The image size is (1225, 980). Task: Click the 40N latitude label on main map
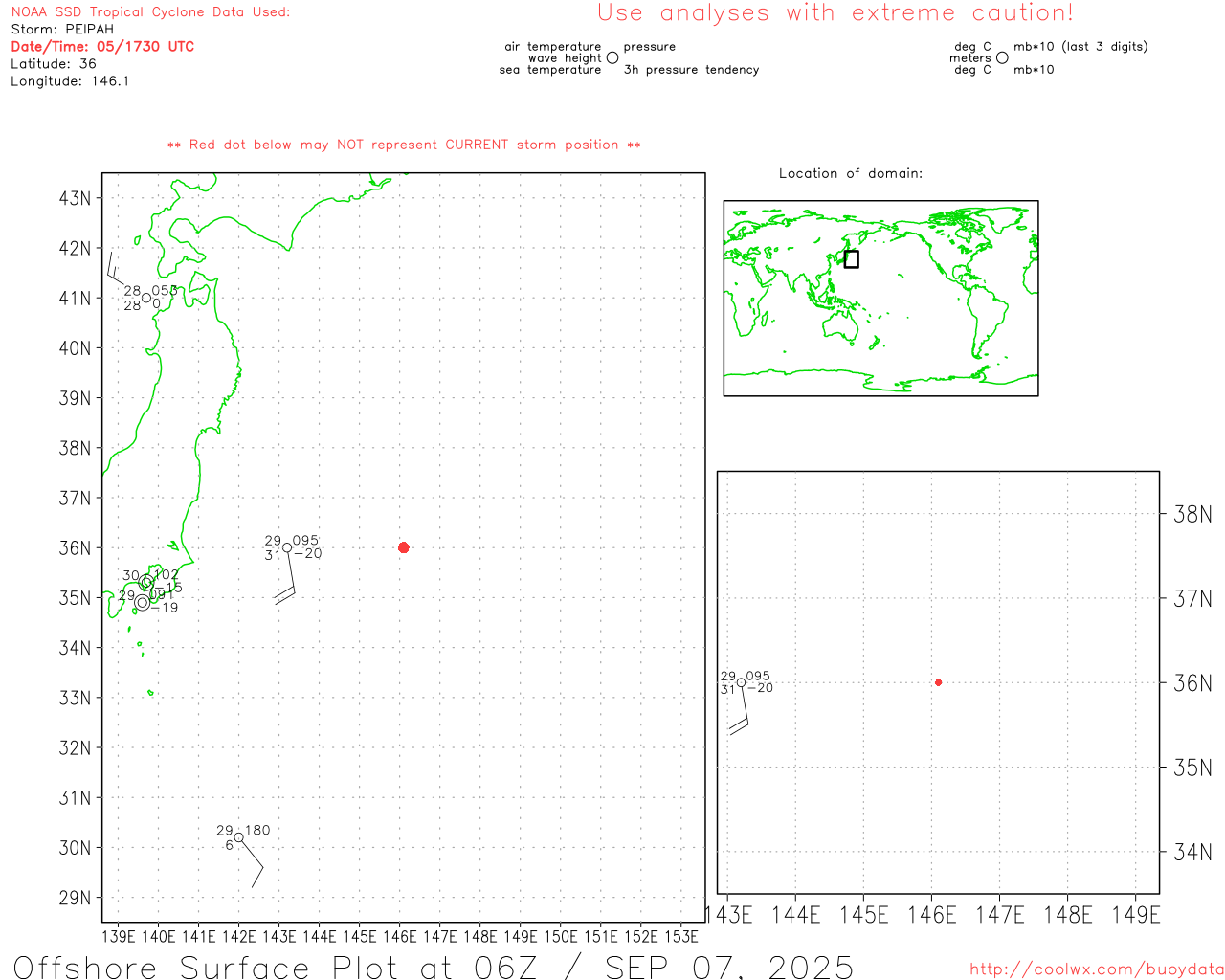pyautogui.click(x=75, y=348)
